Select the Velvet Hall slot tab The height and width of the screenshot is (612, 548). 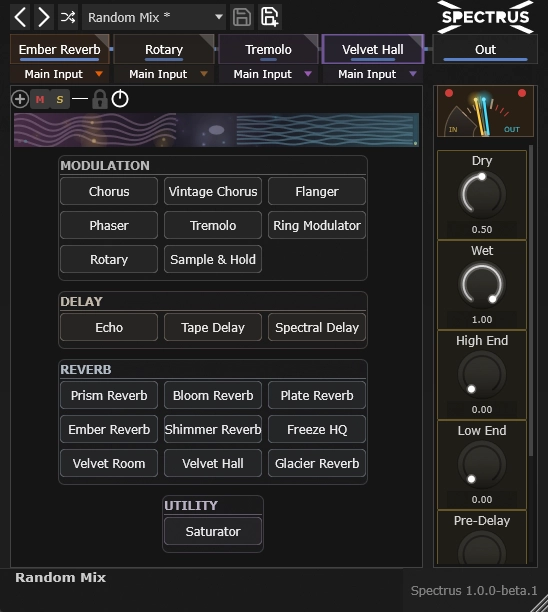[373, 49]
